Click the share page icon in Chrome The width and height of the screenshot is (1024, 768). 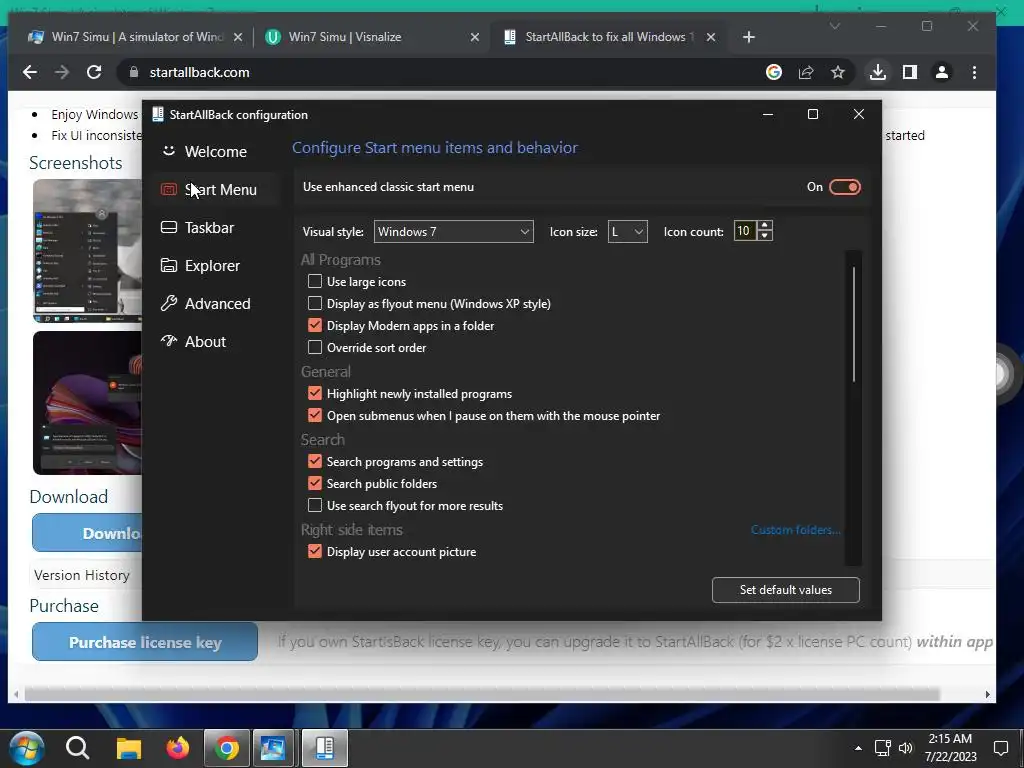[806, 72]
